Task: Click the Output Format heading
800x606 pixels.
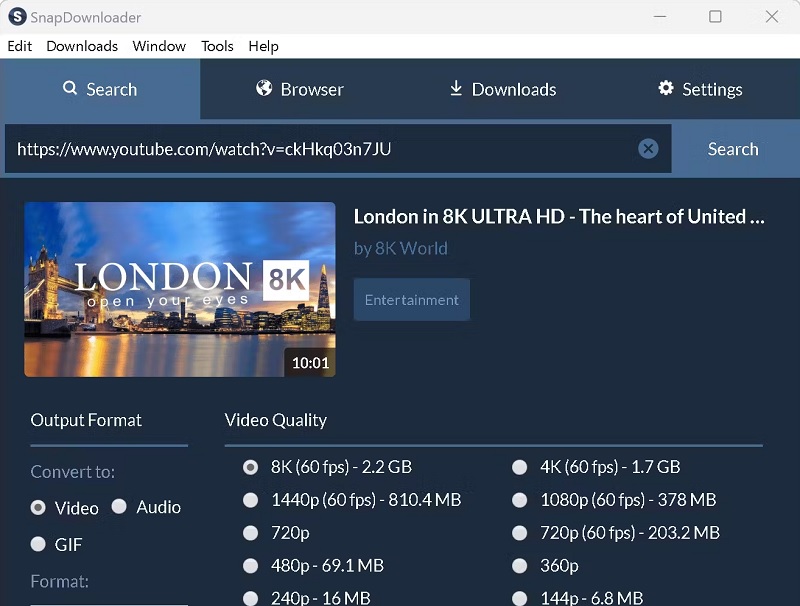Action: tap(86, 420)
